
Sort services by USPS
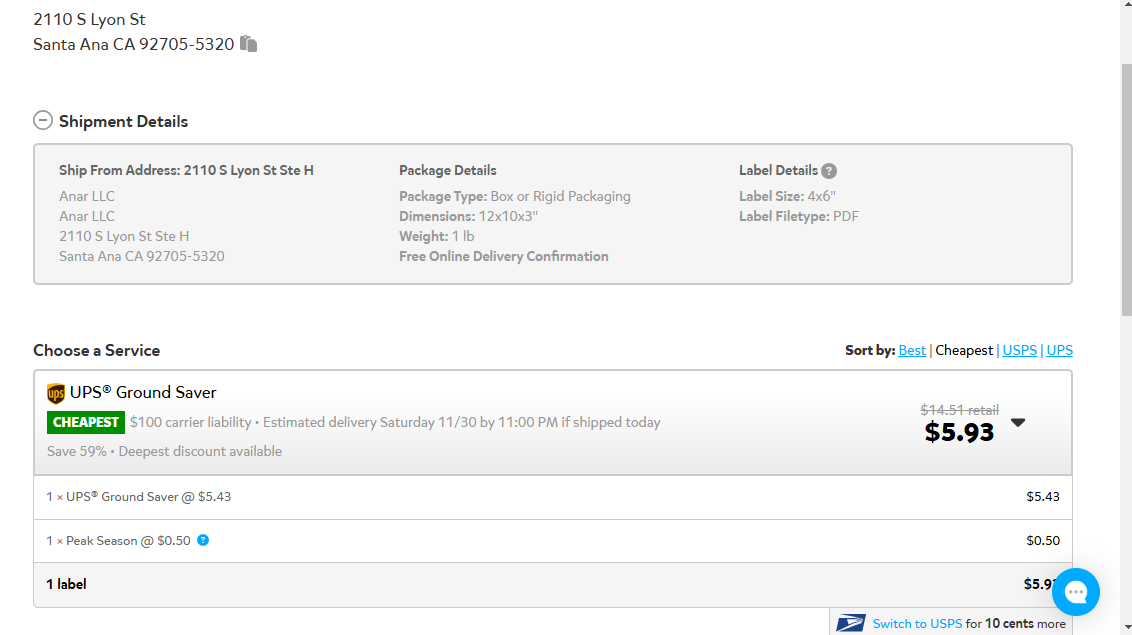(1019, 351)
